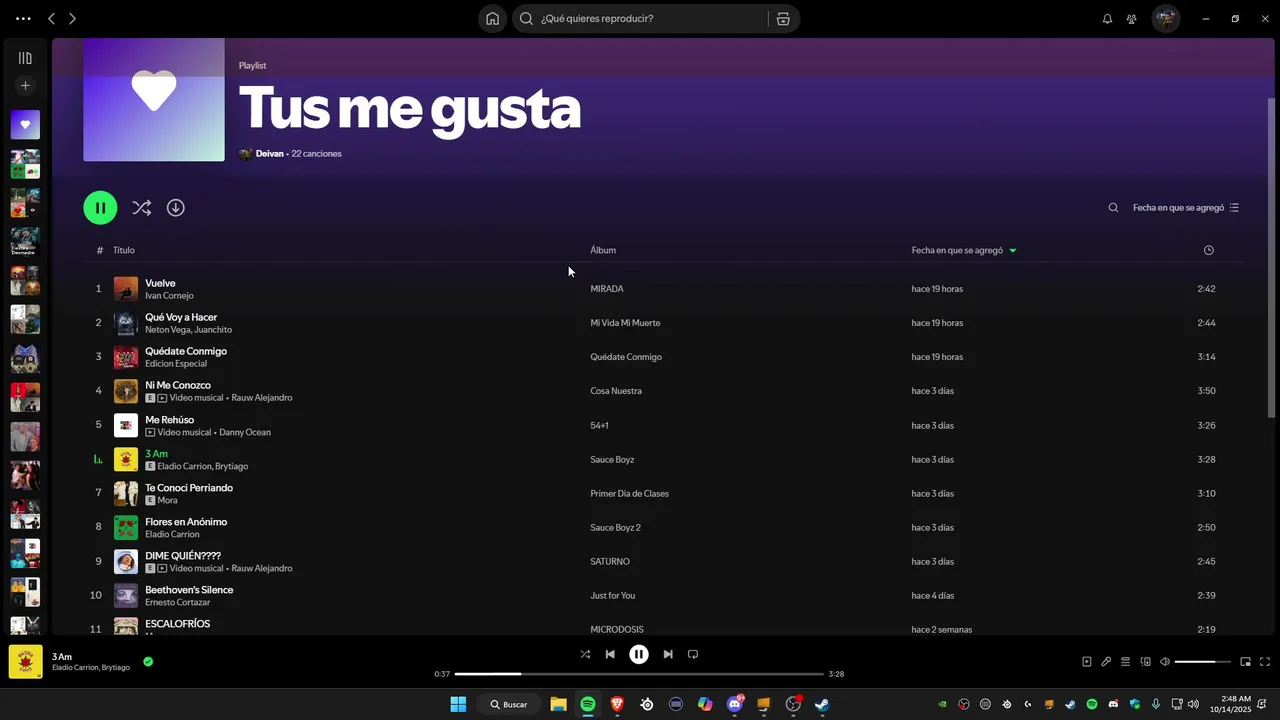
Task: Click the Spotify Home icon
Action: pos(492,19)
